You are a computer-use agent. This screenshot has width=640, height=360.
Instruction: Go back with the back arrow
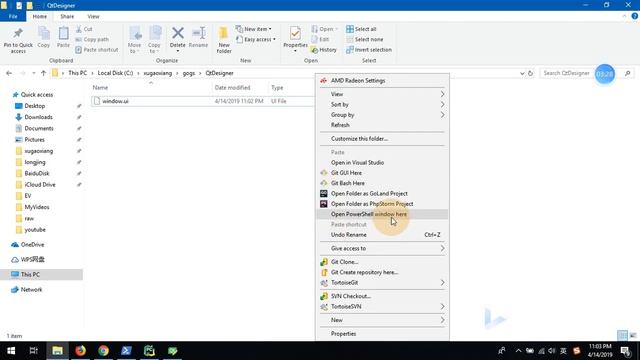[9, 73]
